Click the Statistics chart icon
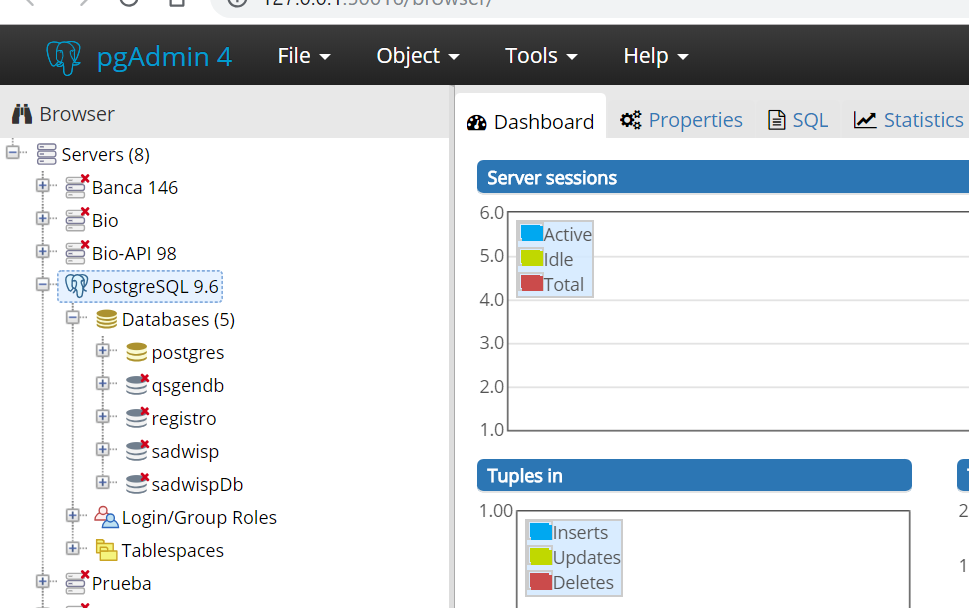Image resolution: width=969 pixels, height=608 pixels. (x=865, y=120)
